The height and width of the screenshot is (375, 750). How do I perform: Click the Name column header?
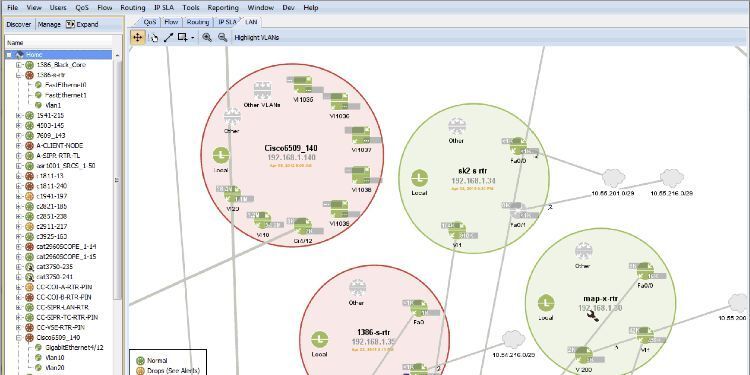tap(59, 43)
